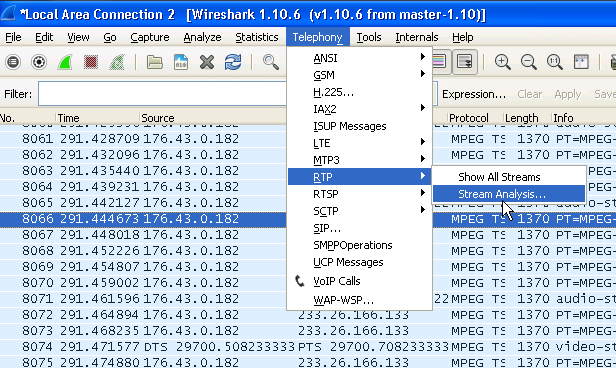Open the Help menu
This screenshot has width=616, height=368.
coord(462,37)
